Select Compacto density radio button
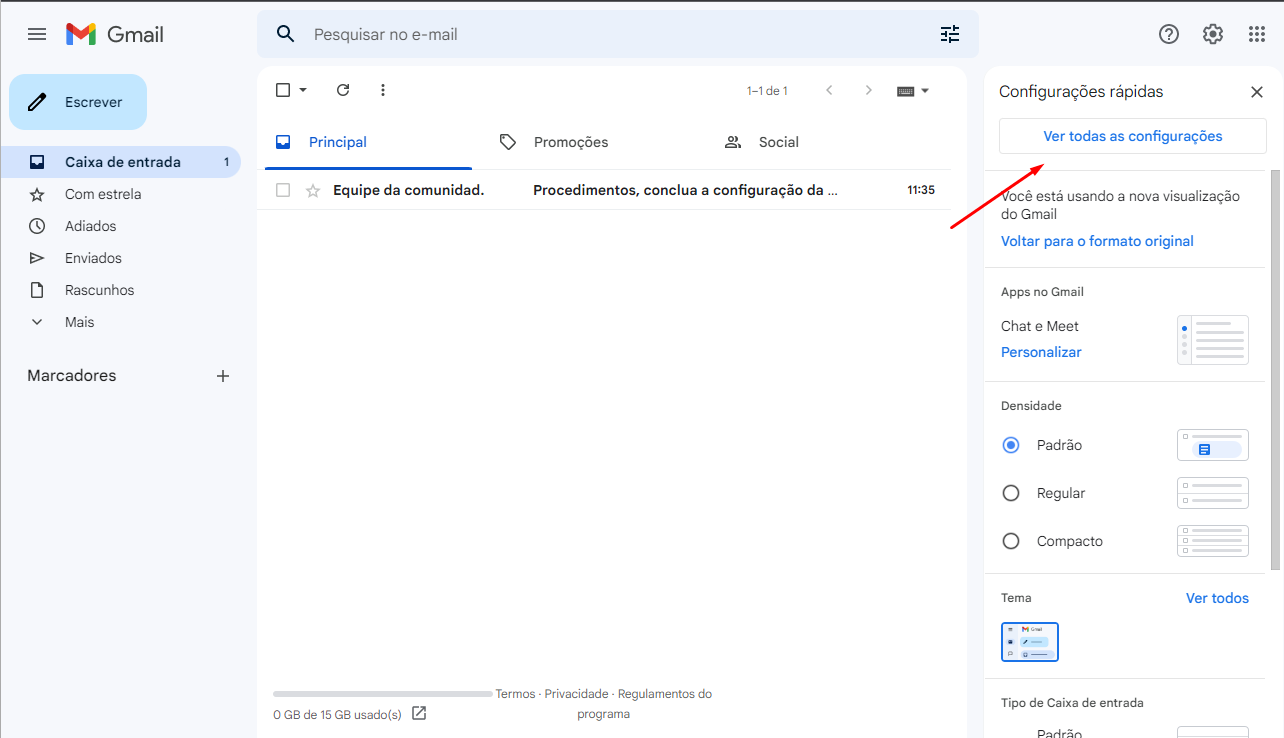Image resolution: width=1284 pixels, height=738 pixels. [x=1011, y=541]
